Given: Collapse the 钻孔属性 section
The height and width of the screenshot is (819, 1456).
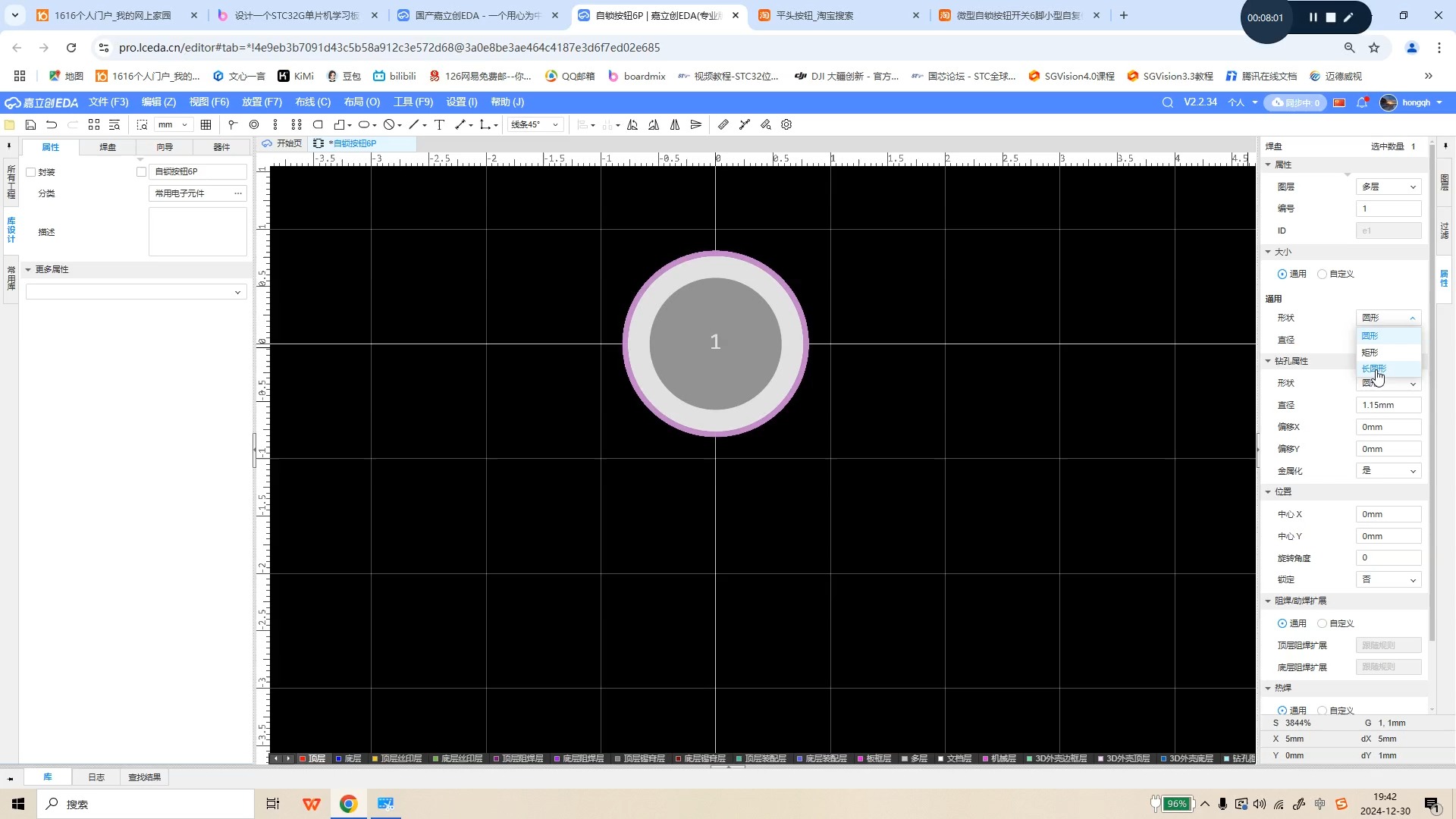Looking at the screenshot, I should pyautogui.click(x=1268, y=361).
